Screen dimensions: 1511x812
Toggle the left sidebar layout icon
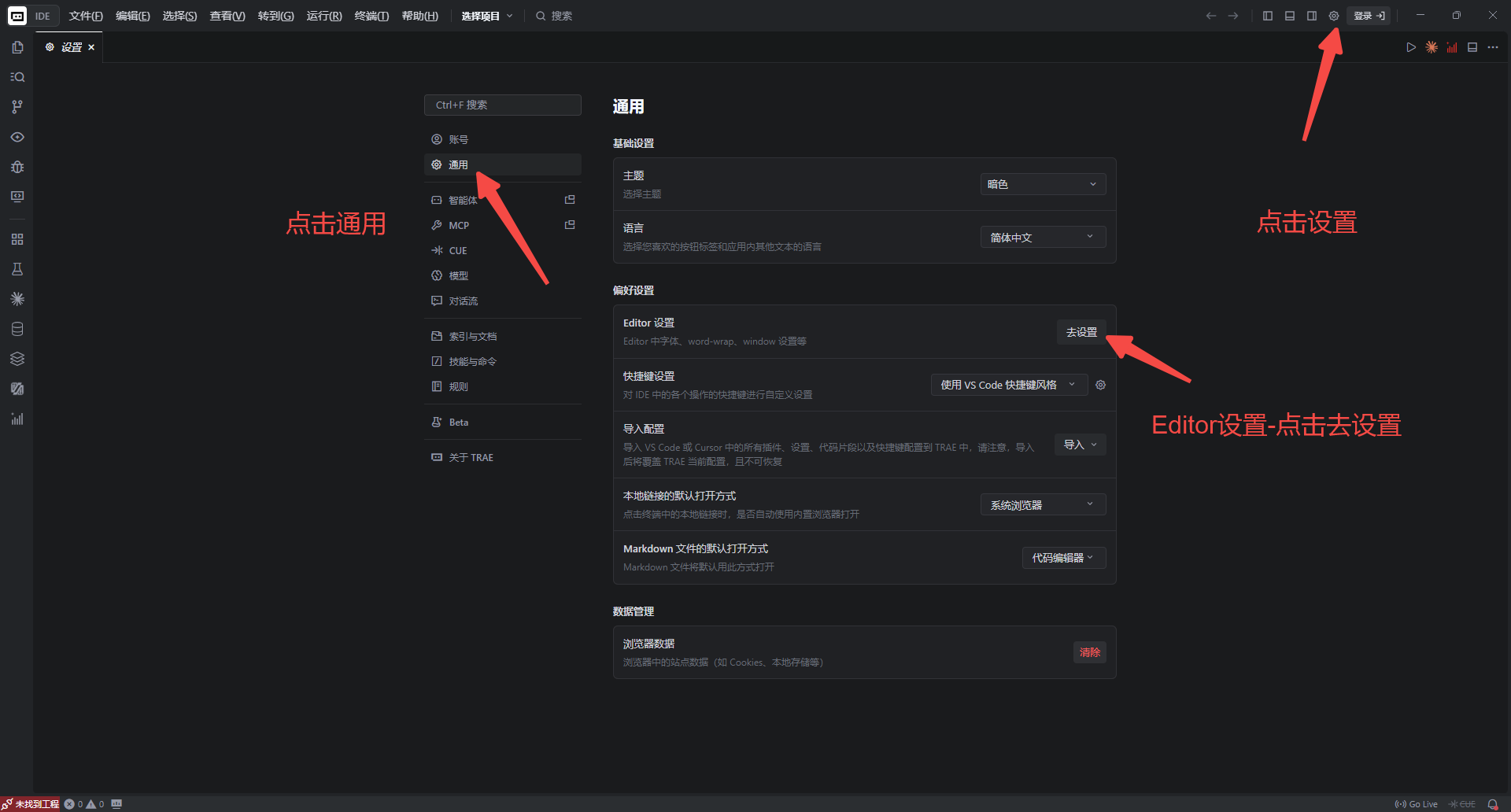pyautogui.click(x=1268, y=16)
